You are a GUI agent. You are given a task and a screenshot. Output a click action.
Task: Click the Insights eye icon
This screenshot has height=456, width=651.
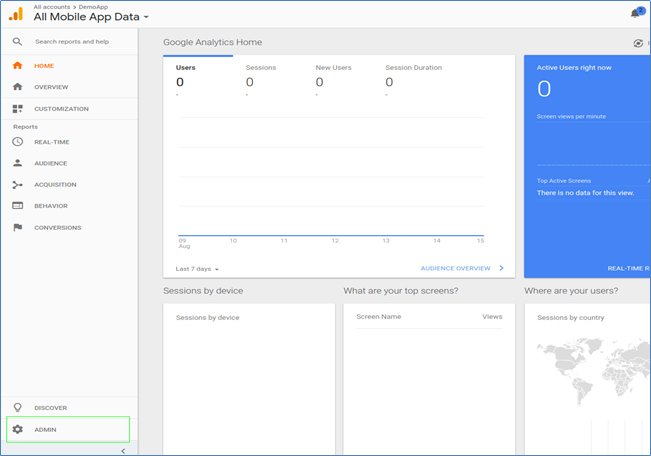[638, 43]
